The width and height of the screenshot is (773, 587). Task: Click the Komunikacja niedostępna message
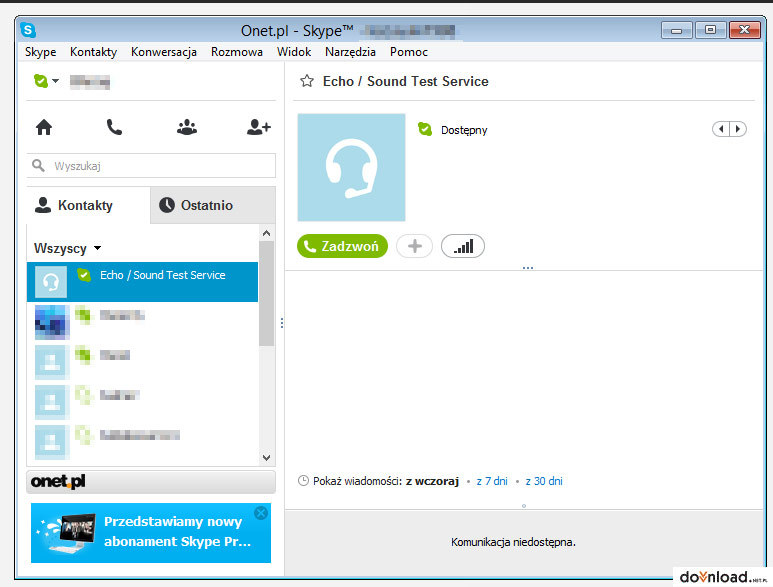(x=513, y=542)
